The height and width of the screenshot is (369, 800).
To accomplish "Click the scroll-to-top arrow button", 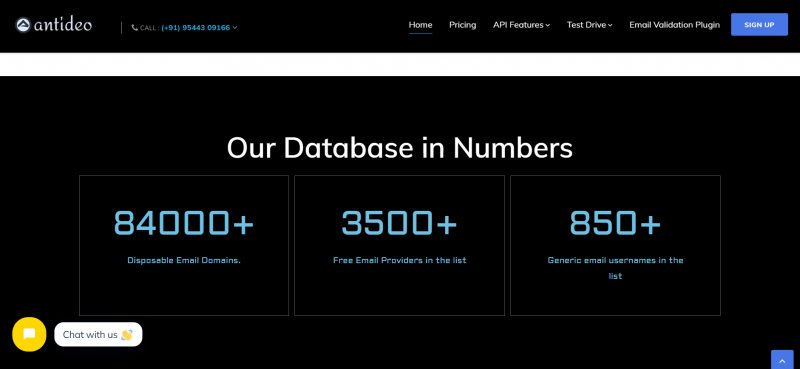I will point(782,360).
